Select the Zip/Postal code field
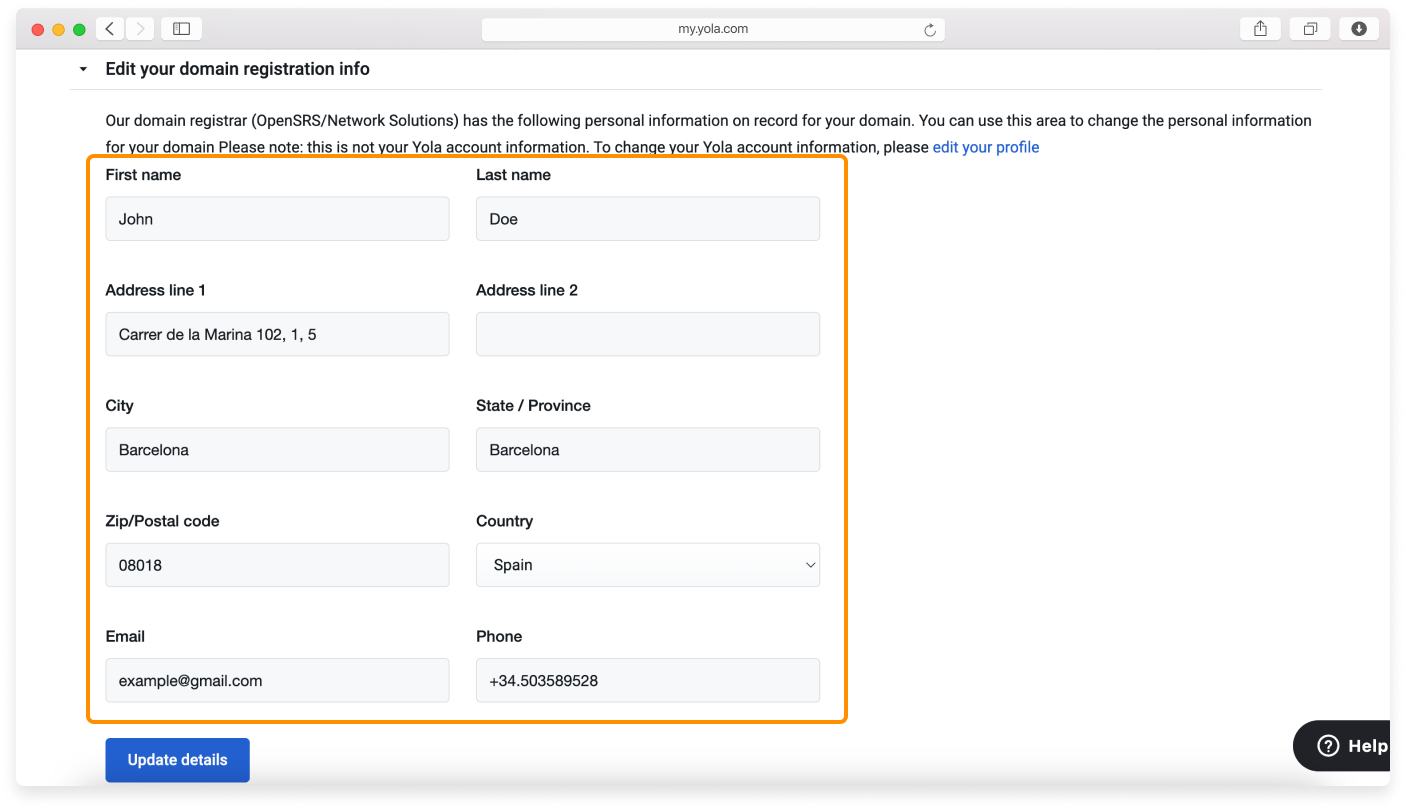 tap(277, 565)
